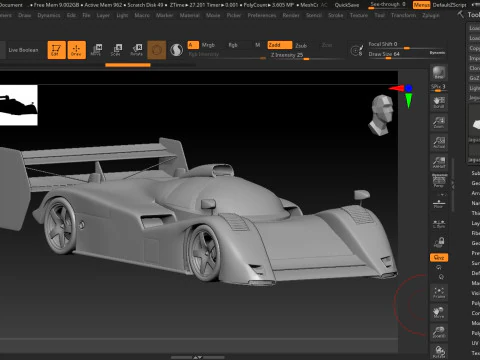Click the Clone button in Tool palette

(x=474, y=68)
